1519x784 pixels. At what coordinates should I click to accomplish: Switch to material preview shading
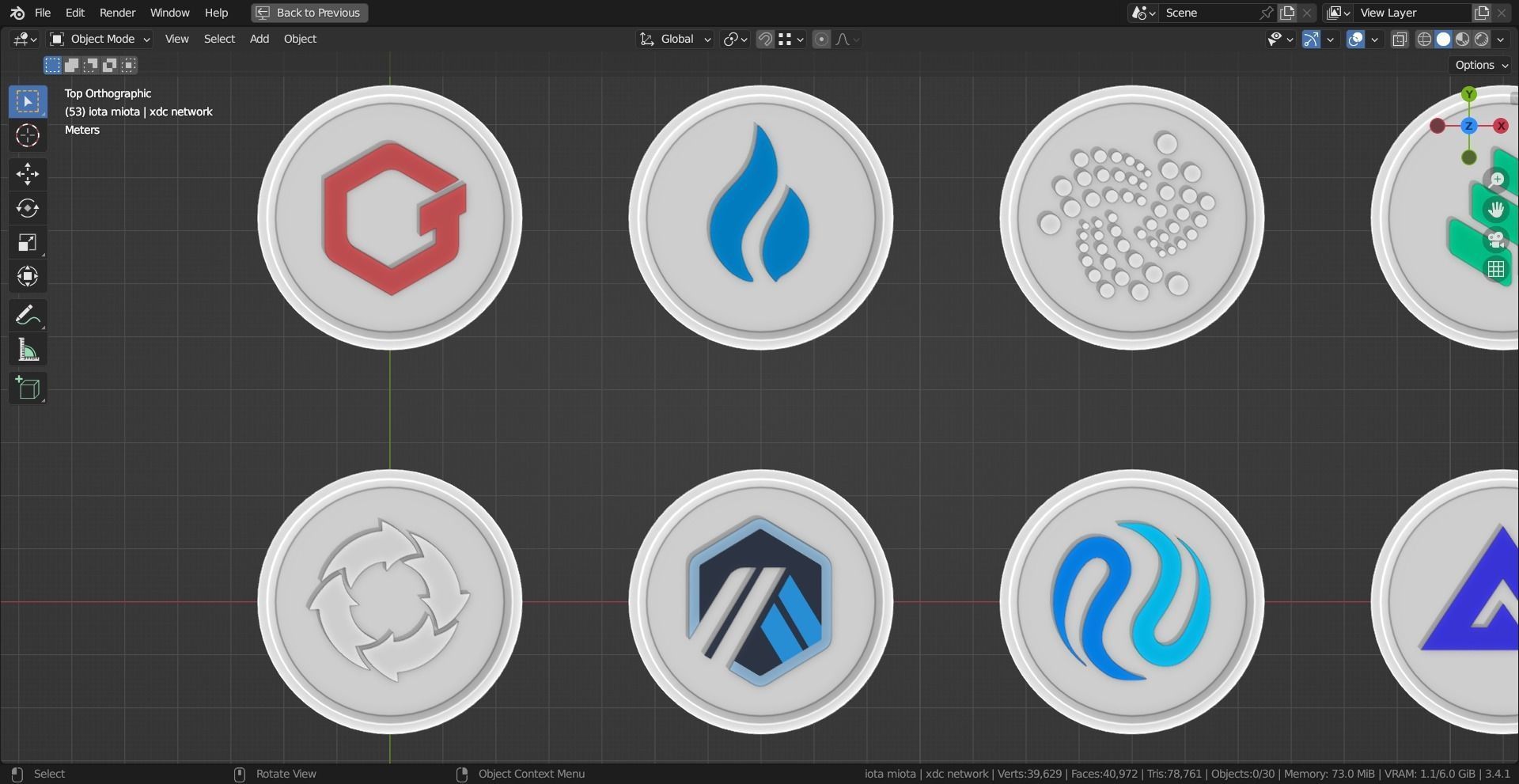click(1462, 39)
